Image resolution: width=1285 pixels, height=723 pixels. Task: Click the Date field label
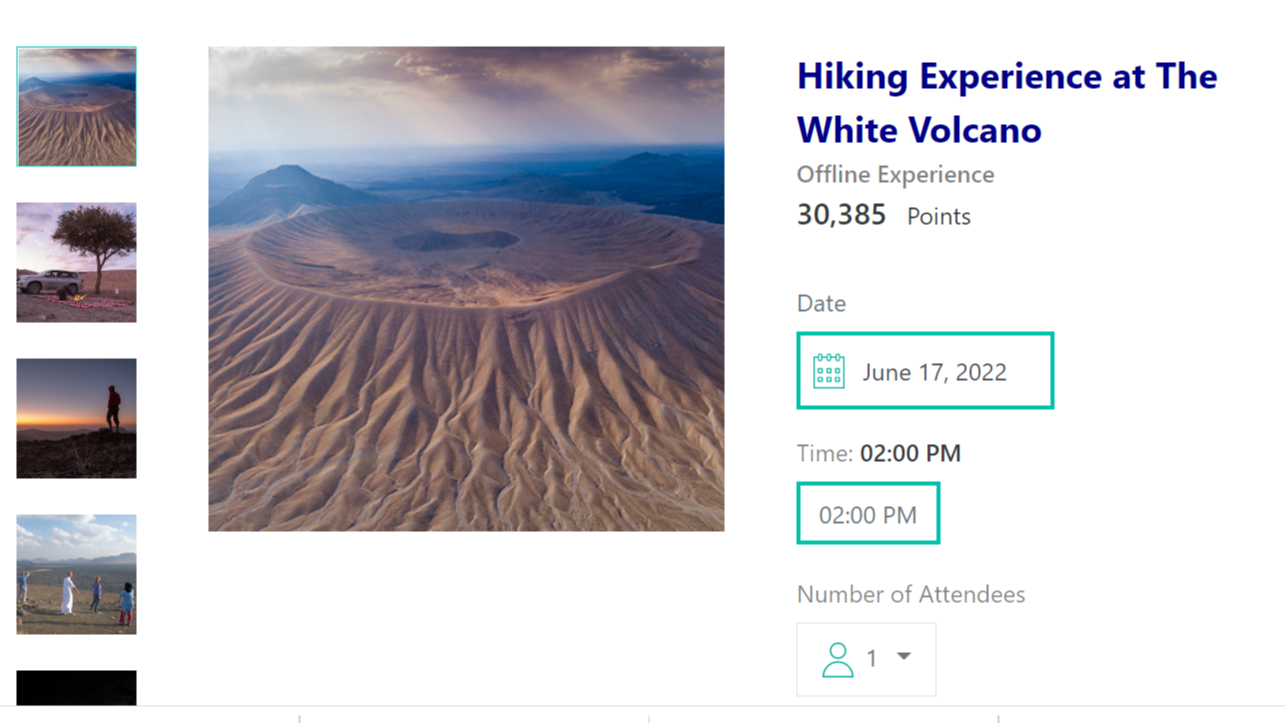821,304
